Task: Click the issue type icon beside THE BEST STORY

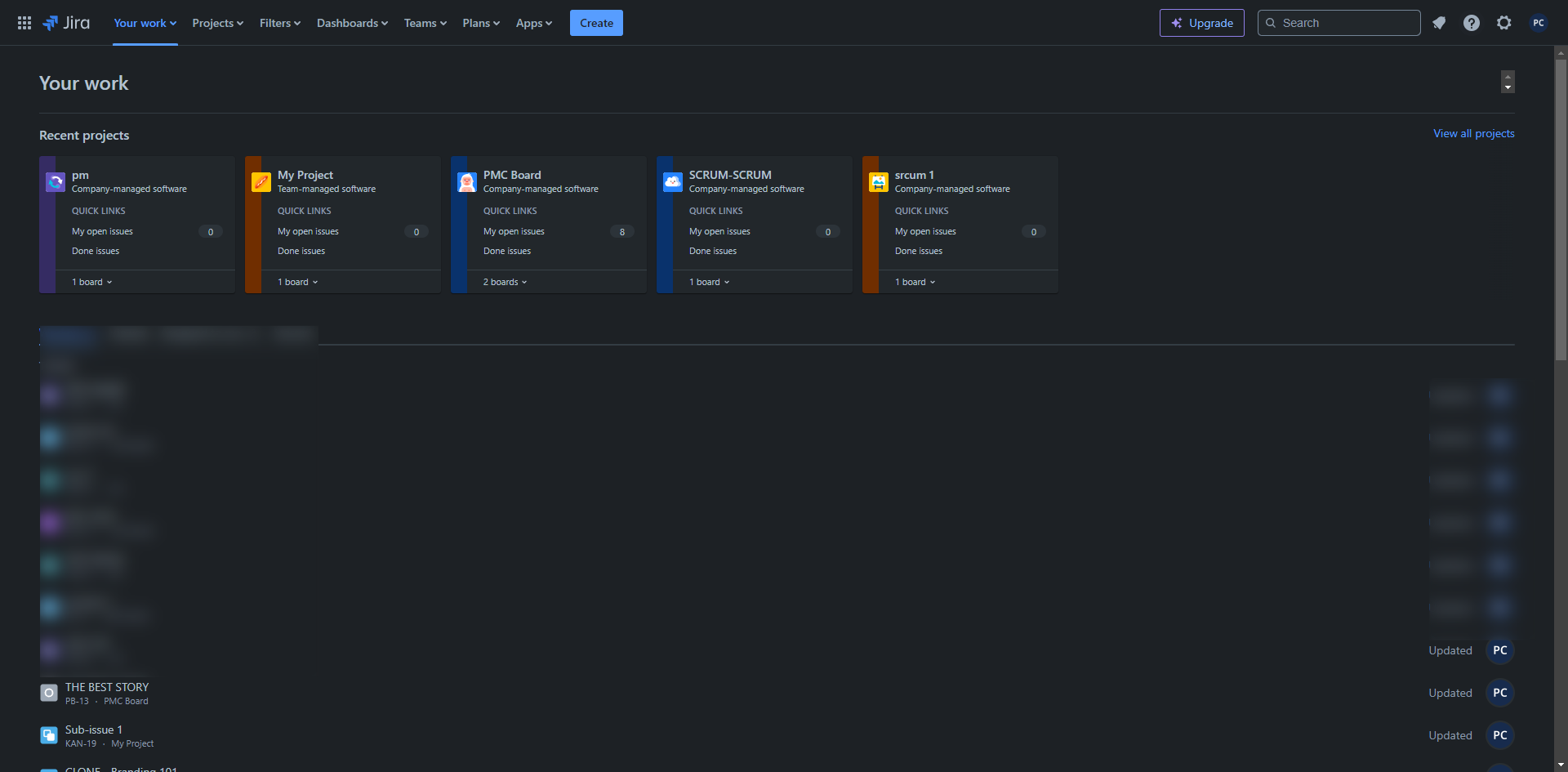Action: click(x=49, y=693)
